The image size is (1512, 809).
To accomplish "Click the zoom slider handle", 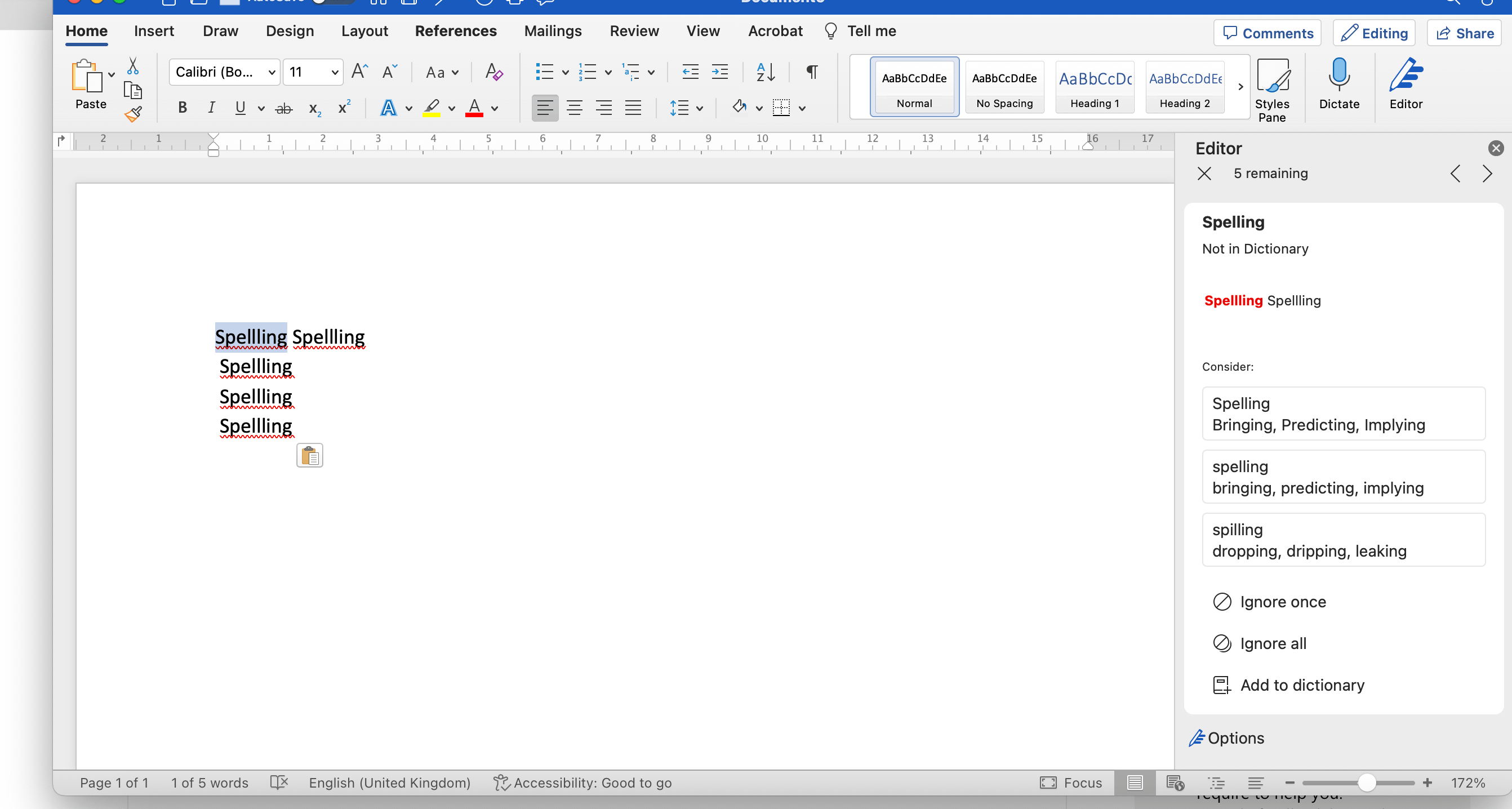I will coord(1367,782).
